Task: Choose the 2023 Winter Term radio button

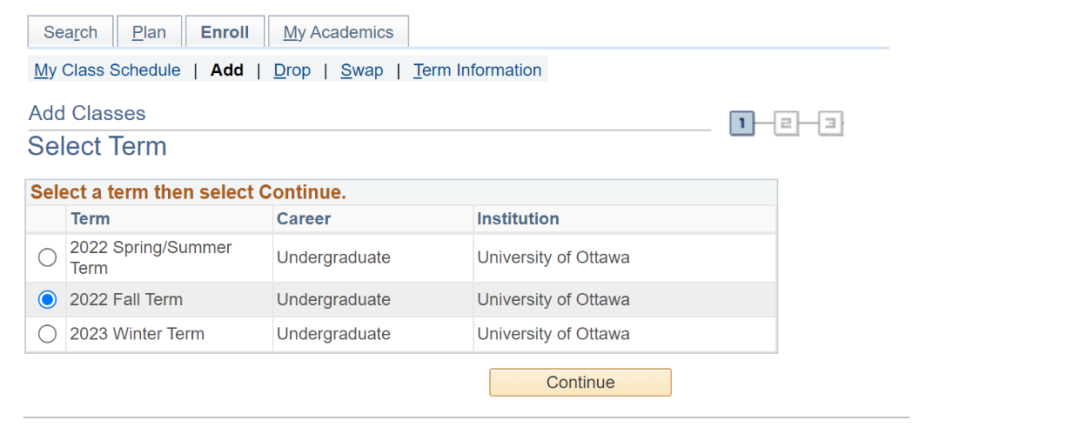Action: click(47, 335)
